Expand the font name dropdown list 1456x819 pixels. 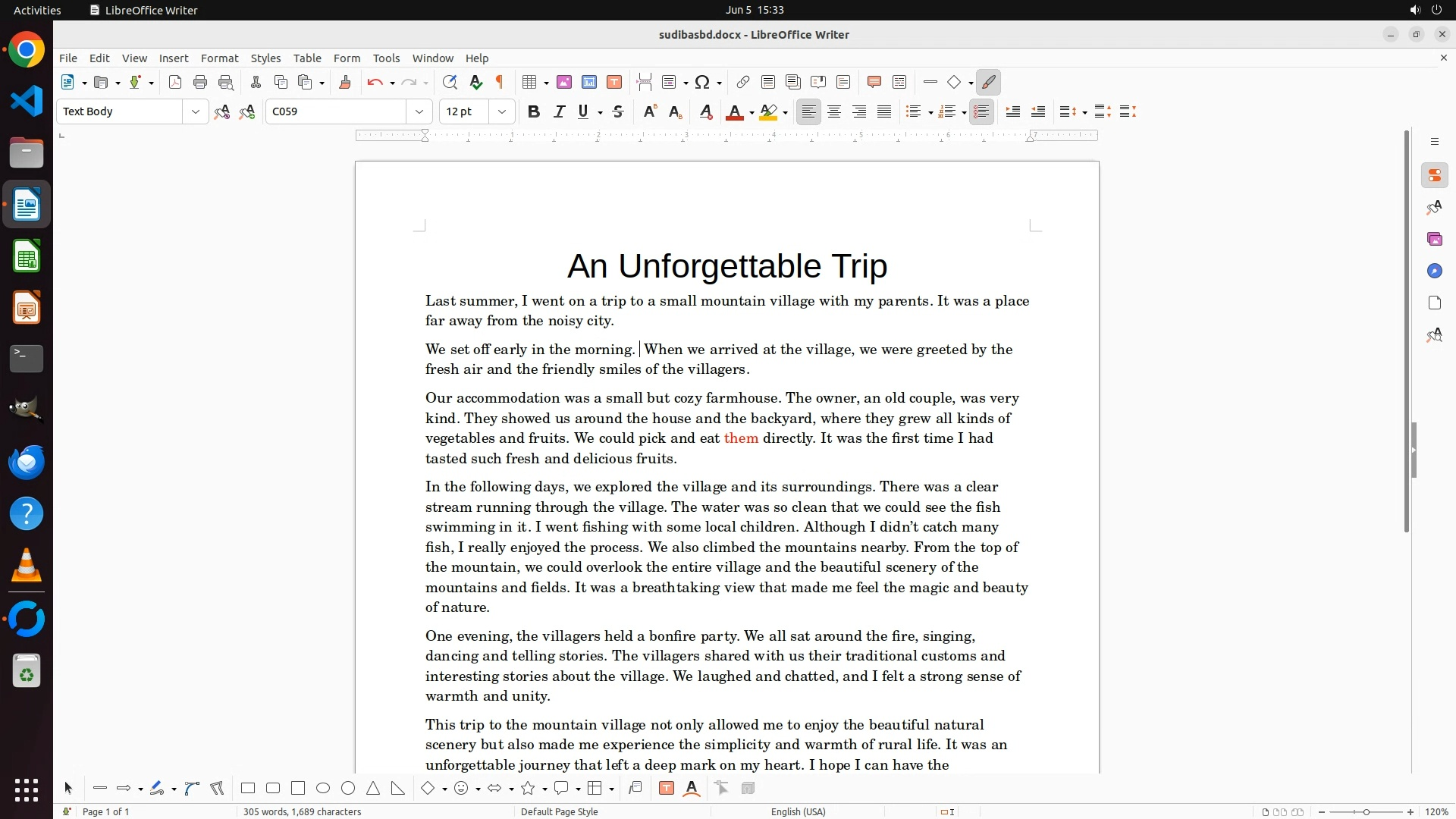(x=419, y=112)
